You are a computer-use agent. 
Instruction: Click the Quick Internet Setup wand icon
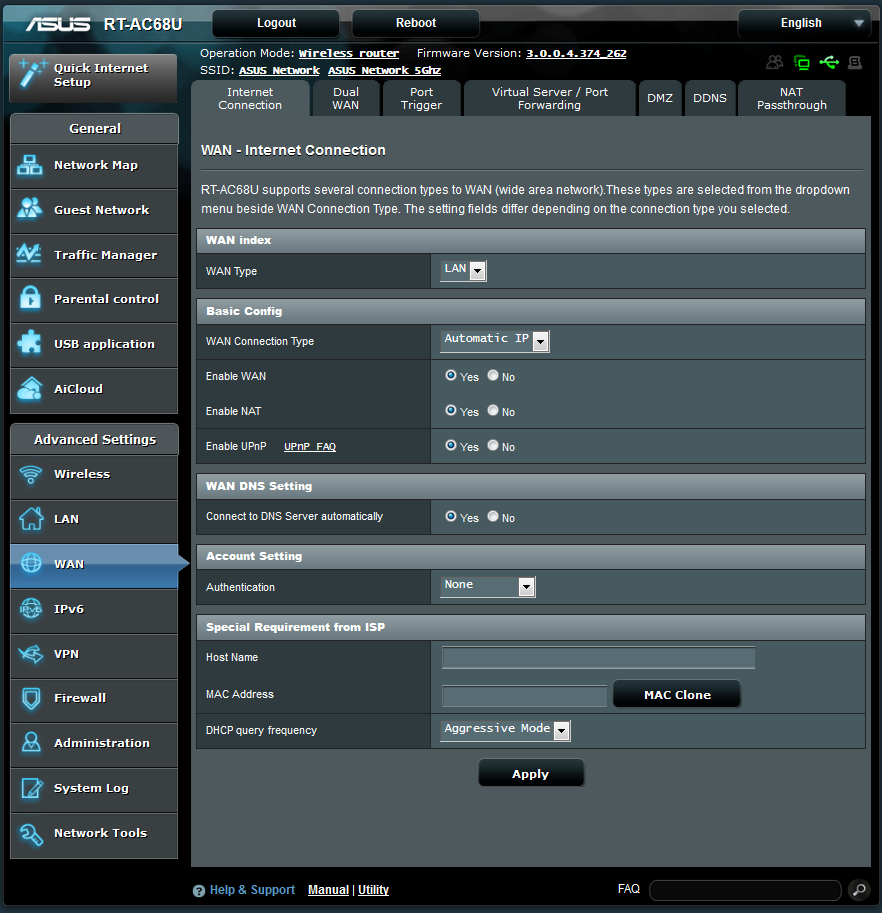click(31, 74)
